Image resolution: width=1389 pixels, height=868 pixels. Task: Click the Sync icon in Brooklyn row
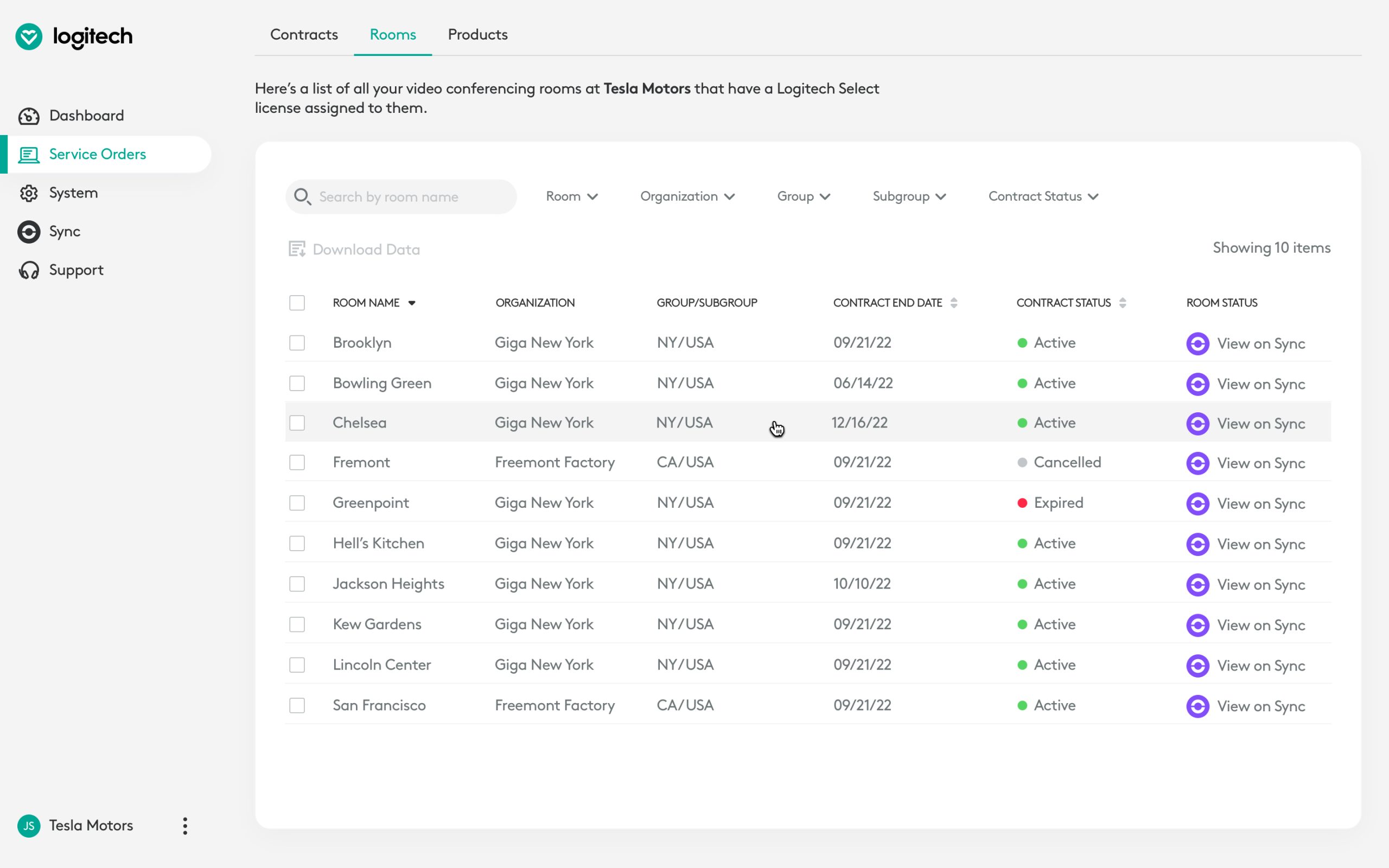pos(1197,343)
